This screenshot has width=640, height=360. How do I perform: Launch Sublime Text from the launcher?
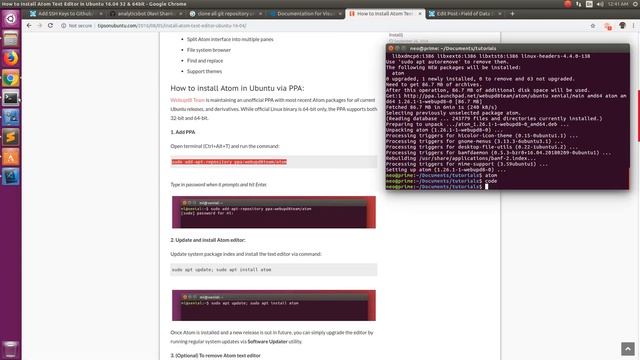click(x=11, y=137)
